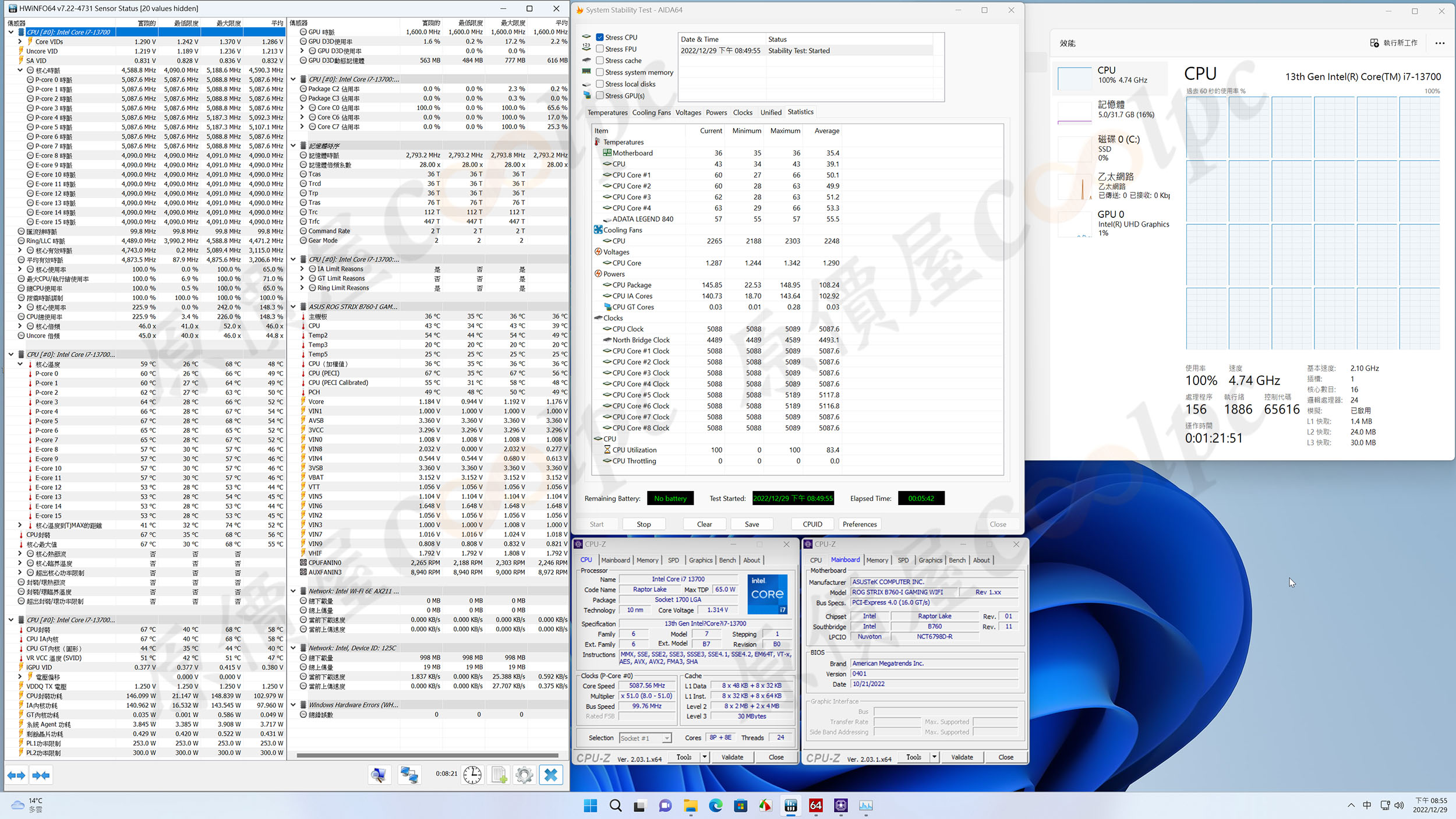
Task: Uncheck Stress CPU in AIDA64
Action: point(600,37)
